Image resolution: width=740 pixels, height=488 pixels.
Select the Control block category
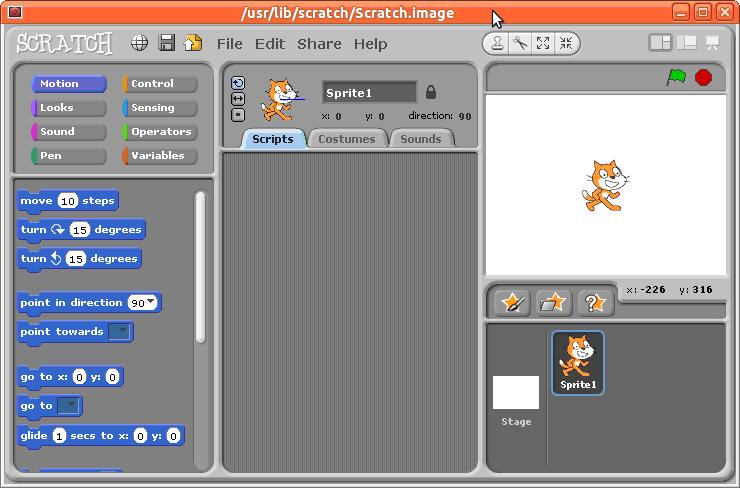pyautogui.click(x=160, y=84)
